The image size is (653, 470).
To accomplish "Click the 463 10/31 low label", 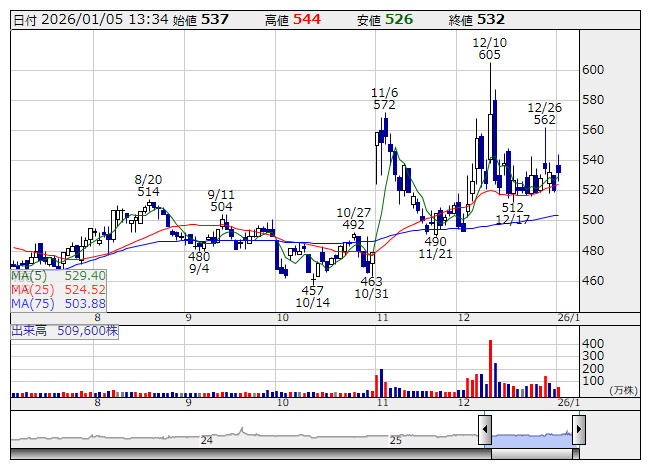I will point(371,288).
